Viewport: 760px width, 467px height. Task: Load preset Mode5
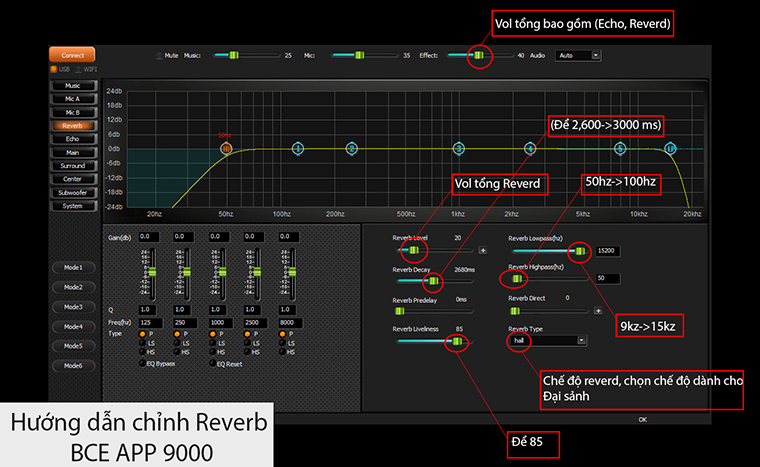click(73, 346)
